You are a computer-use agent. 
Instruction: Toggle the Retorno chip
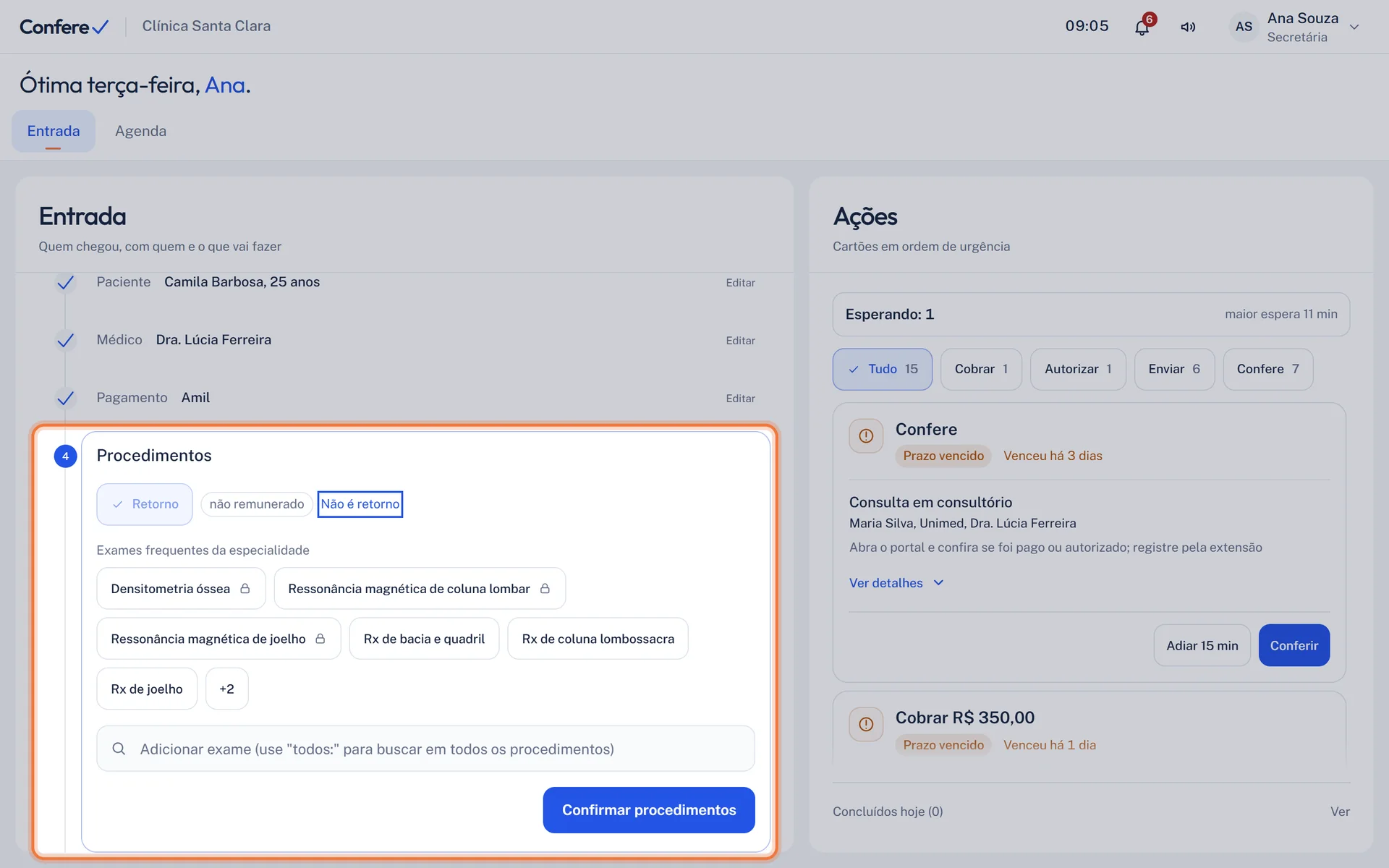(145, 504)
